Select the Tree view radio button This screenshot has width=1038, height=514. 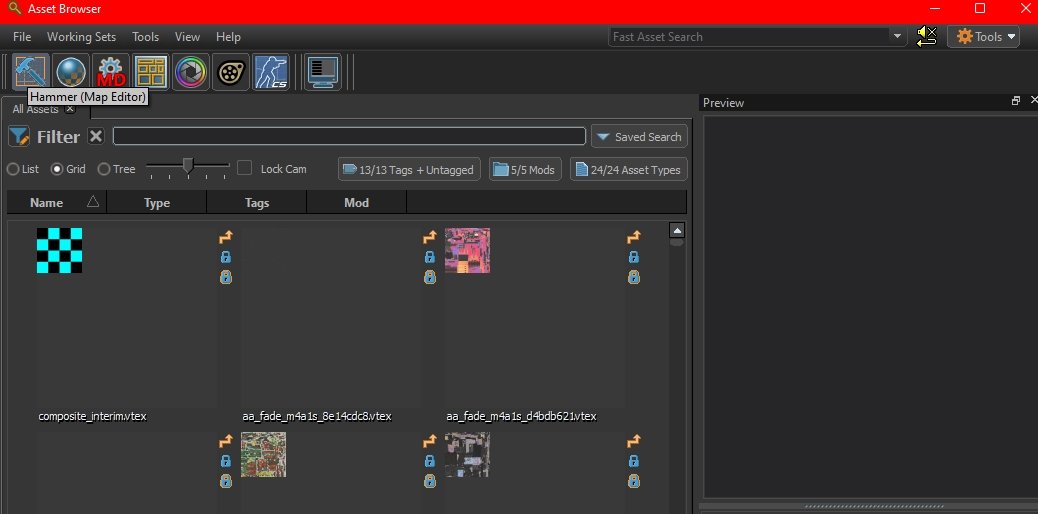point(104,169)
